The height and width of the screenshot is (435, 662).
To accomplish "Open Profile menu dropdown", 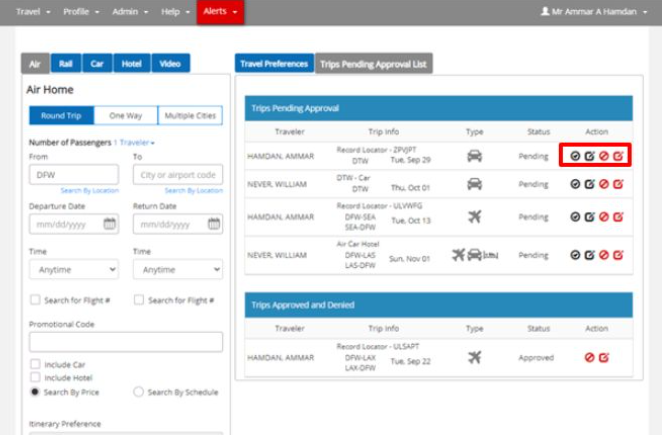I will click(x=81, y=12).
